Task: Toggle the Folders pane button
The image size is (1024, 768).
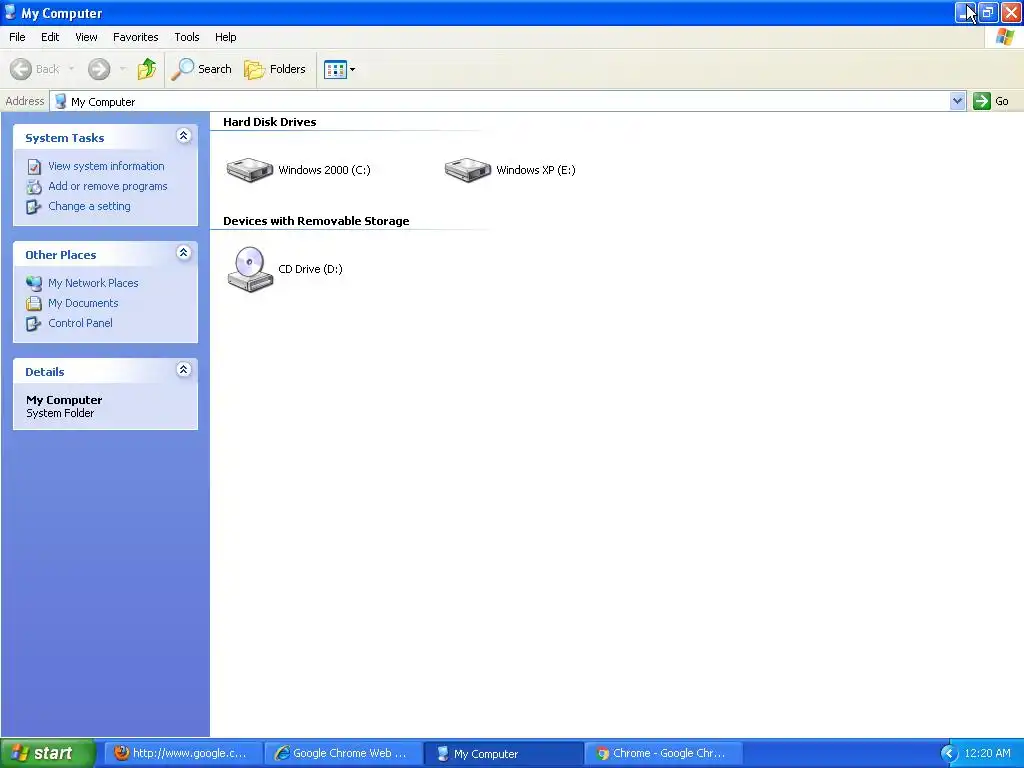Action: [275, 69]
